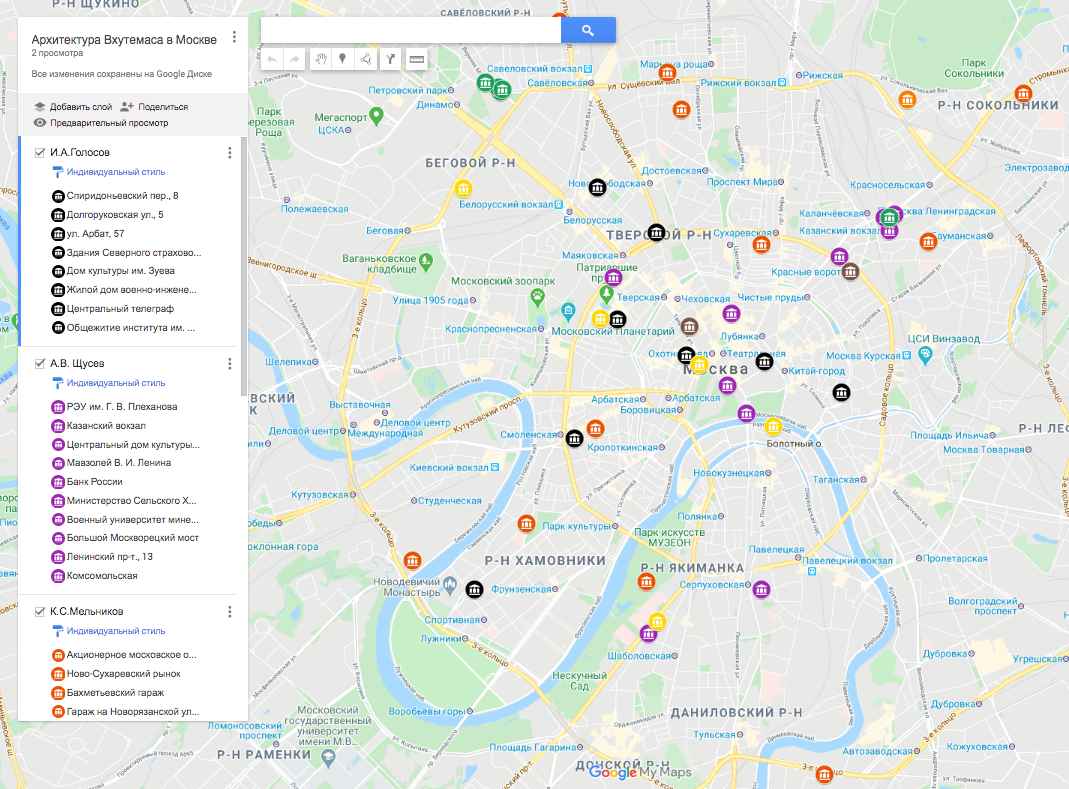Select Ново-Сухаревский рынок list item
This screenshot has width=1069, height=789.
coord(123,674)
